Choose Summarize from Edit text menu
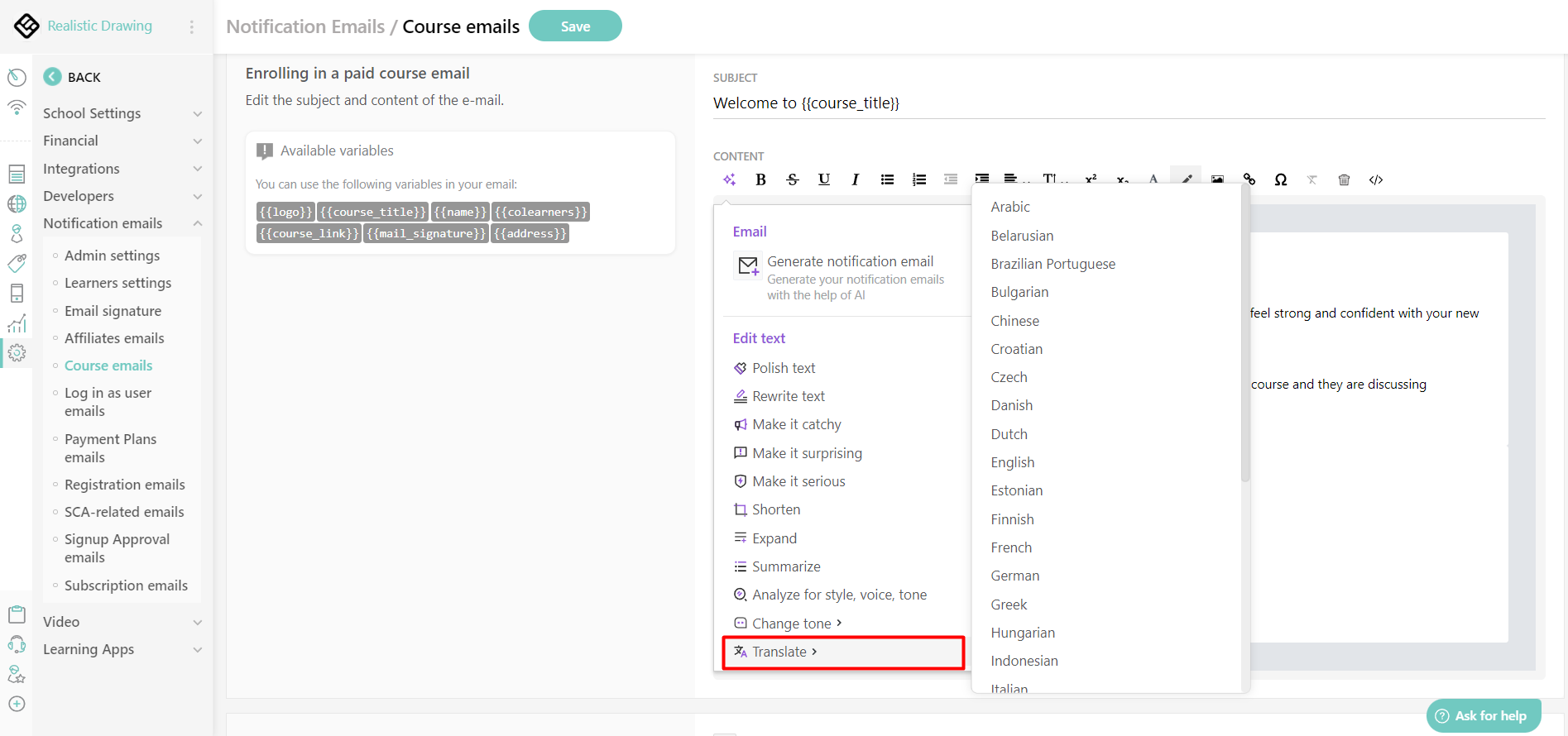This screenshot has height=736, width=1568. (x=785, y=566)
